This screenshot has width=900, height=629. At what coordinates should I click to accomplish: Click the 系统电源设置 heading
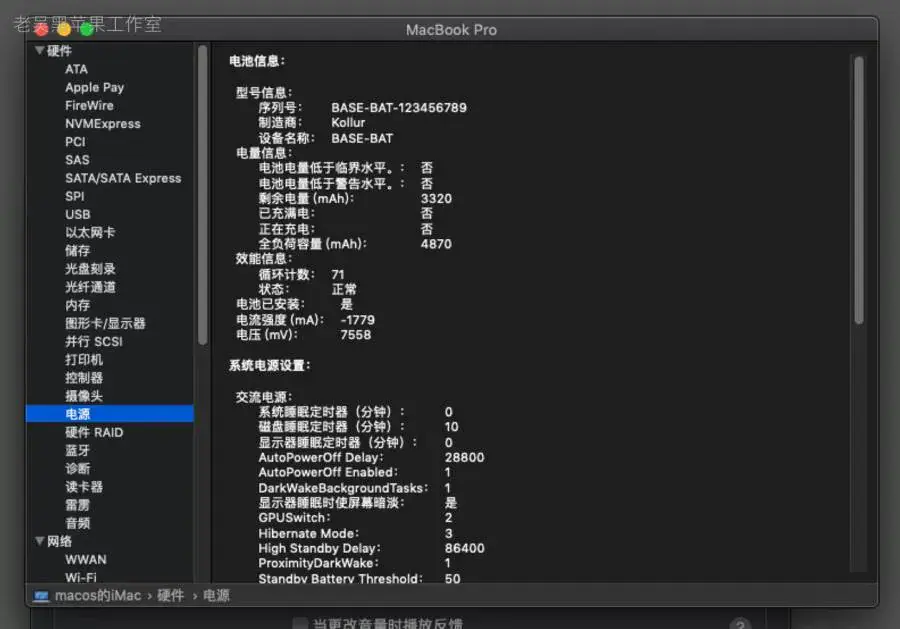click(x=270, y=366)
